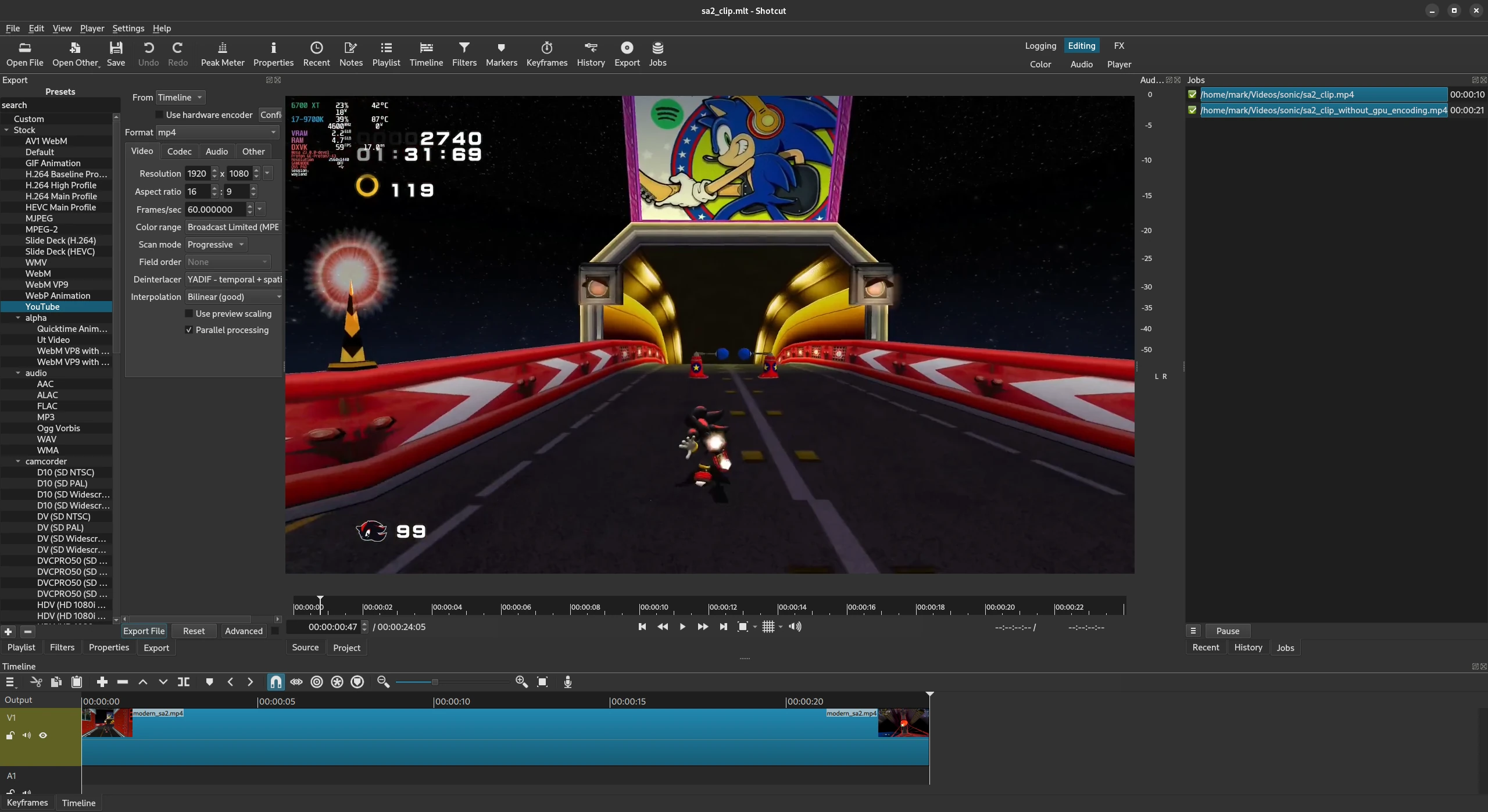Click the Advanced button
This screenshot has height=812, width=1488.
pyautogui.click(x=244, y=631)
